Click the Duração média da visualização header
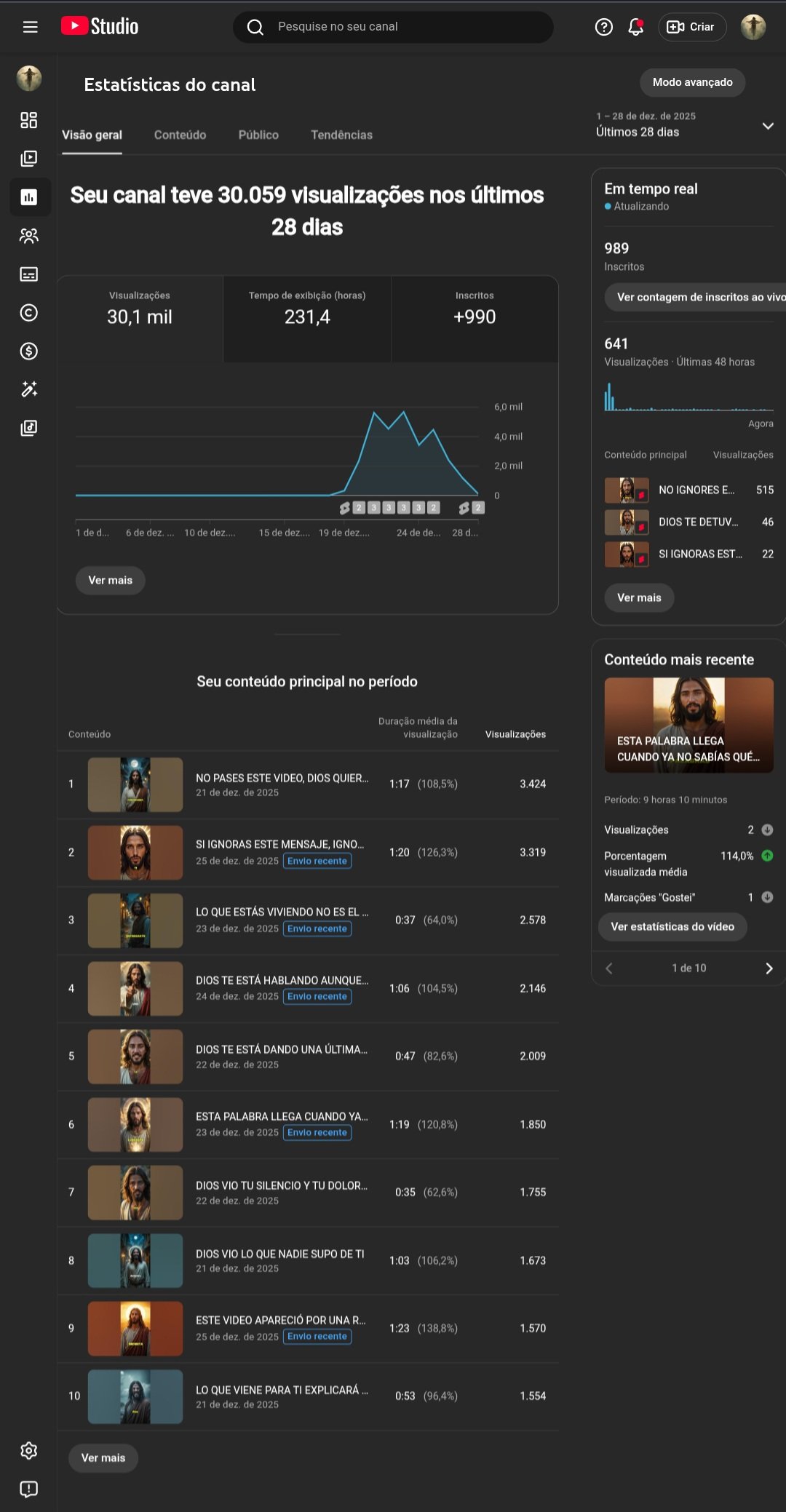Image resolution: width=786 pixels, height=1512 pixels. [x=418, y=728]
